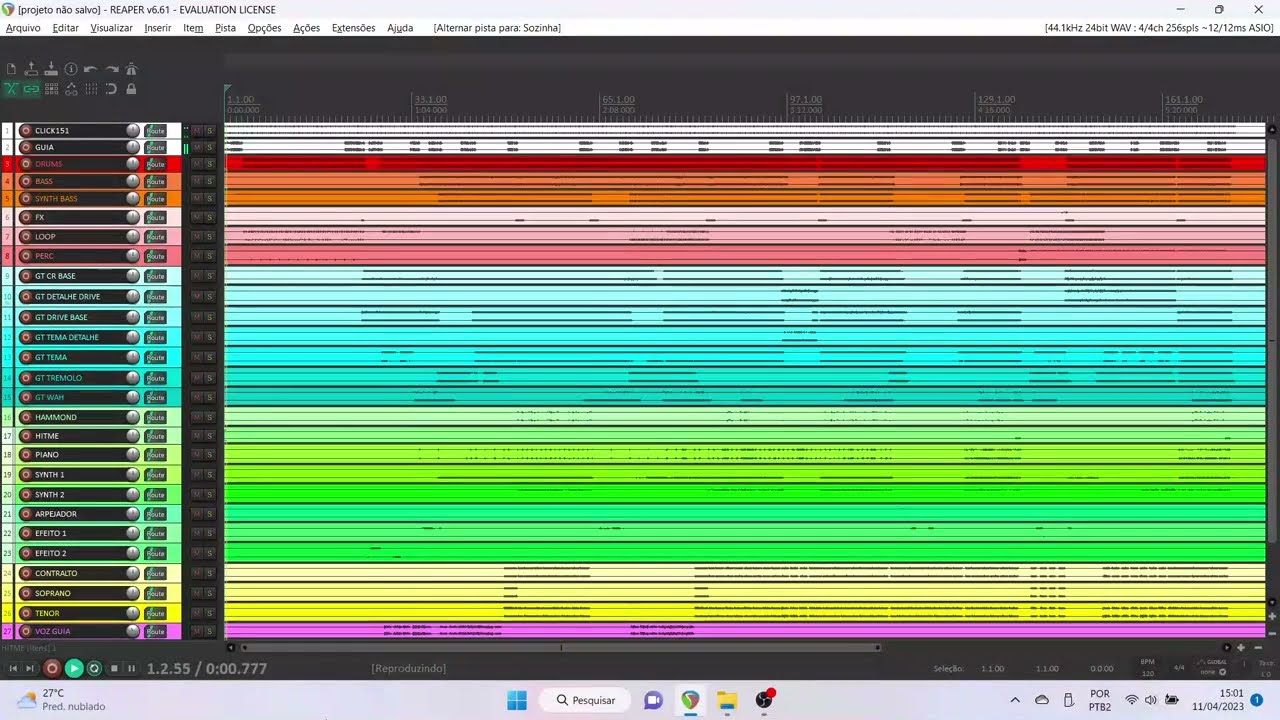Click the audio device info text

(1159, 28)
